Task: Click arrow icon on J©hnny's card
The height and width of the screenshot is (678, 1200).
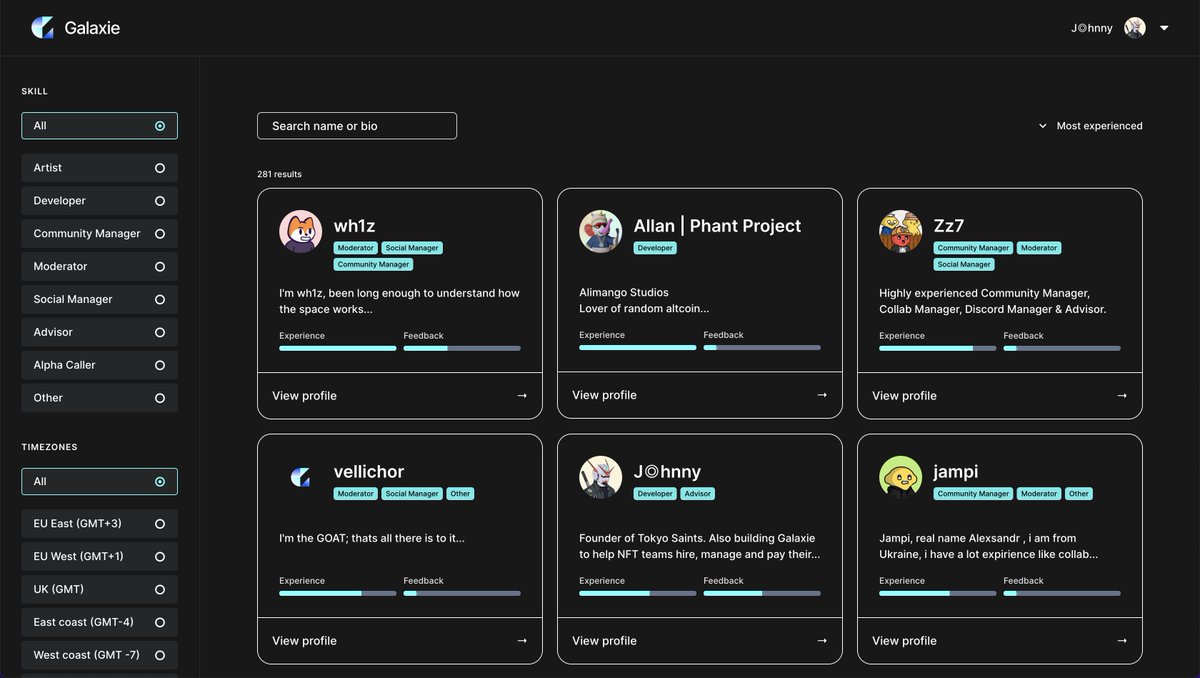Action: coord(822,641)
